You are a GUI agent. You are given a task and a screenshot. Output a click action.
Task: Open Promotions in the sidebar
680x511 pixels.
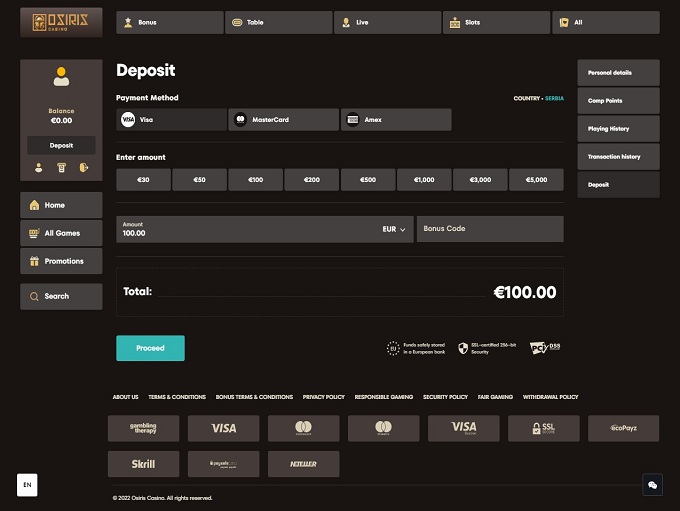61,261
